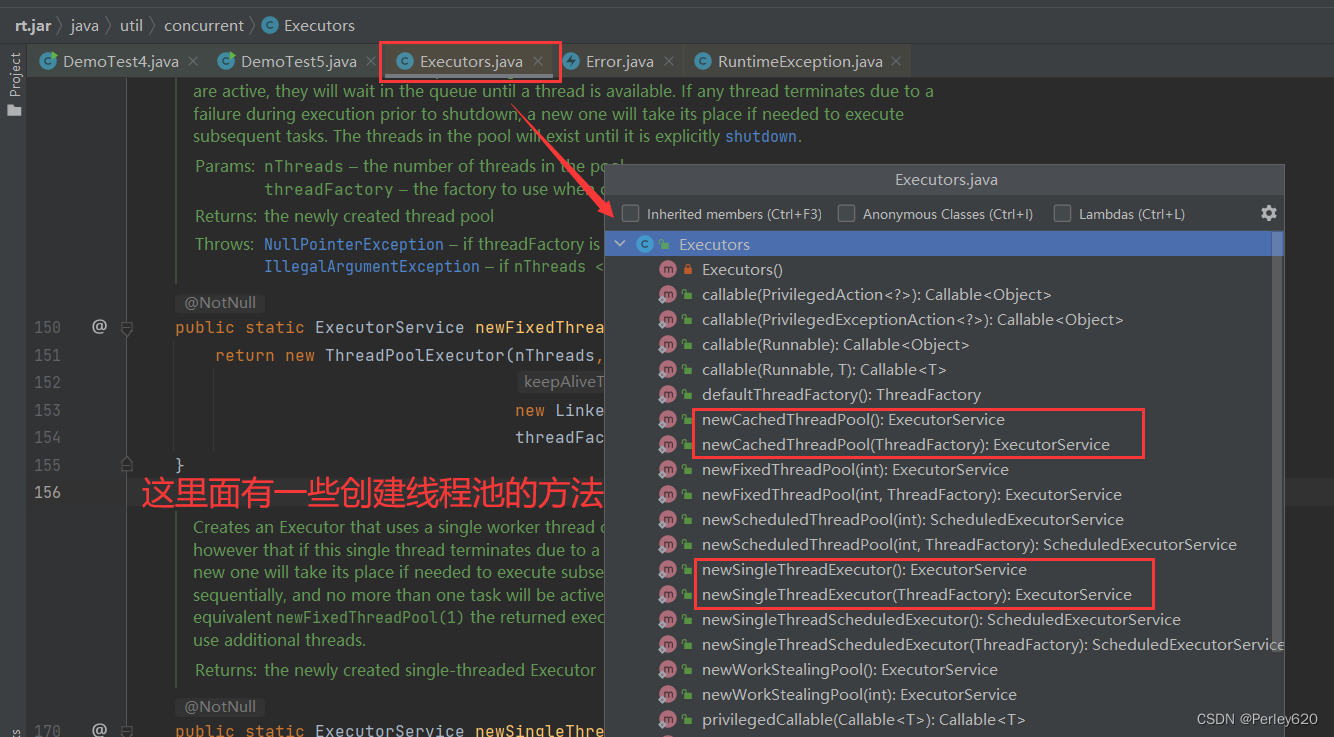
Task: Select callable(Runnable): Callable<Object> method
Action: [836, 345]
